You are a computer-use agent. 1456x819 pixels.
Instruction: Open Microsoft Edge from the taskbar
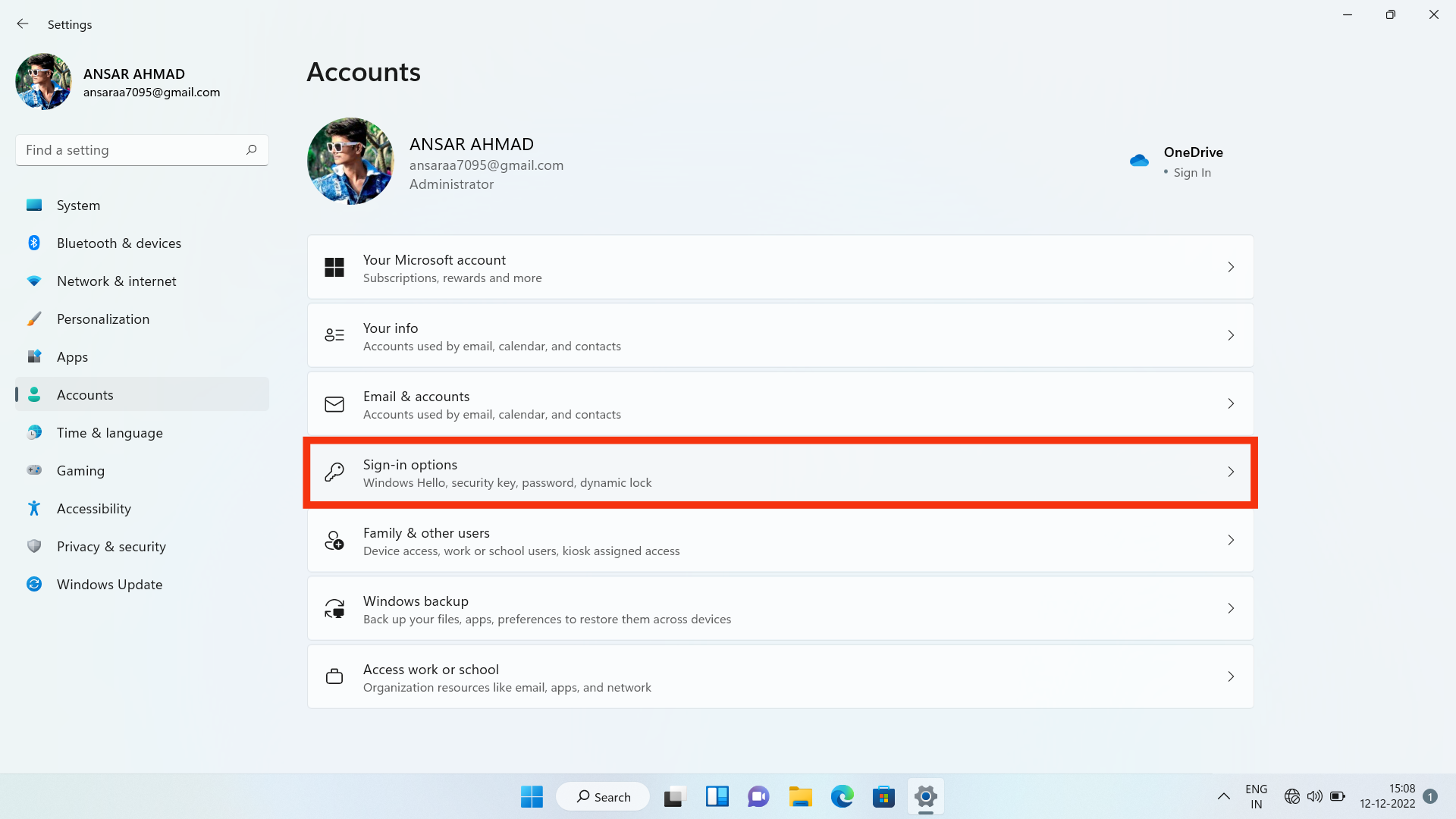(842, 796)
